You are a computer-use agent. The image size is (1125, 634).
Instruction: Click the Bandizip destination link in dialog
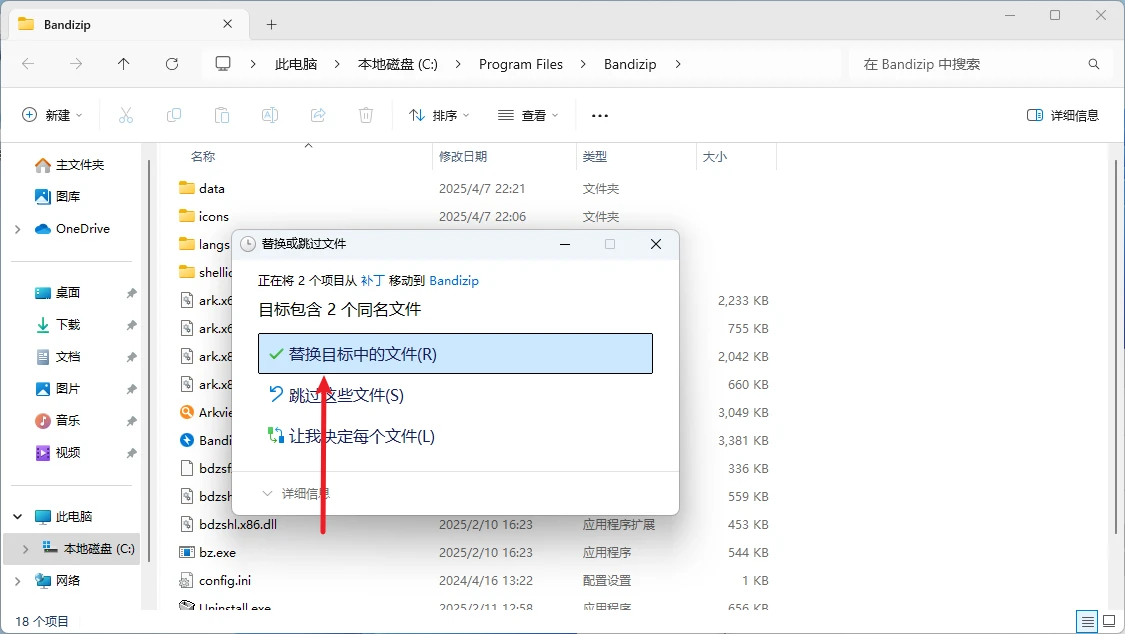point(454,280)
